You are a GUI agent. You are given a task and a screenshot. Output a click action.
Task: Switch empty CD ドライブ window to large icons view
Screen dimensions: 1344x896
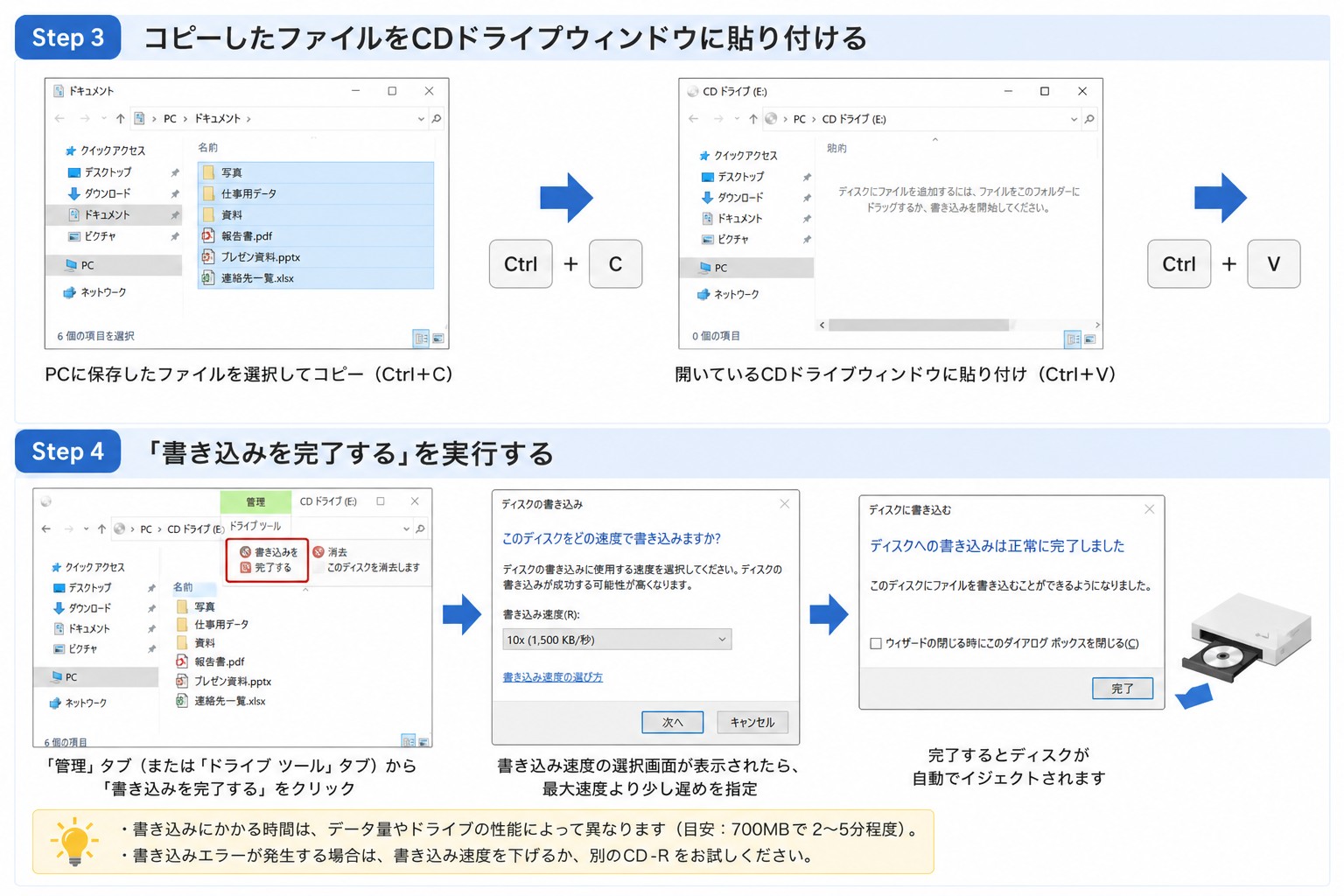(x=1090, y=339)
